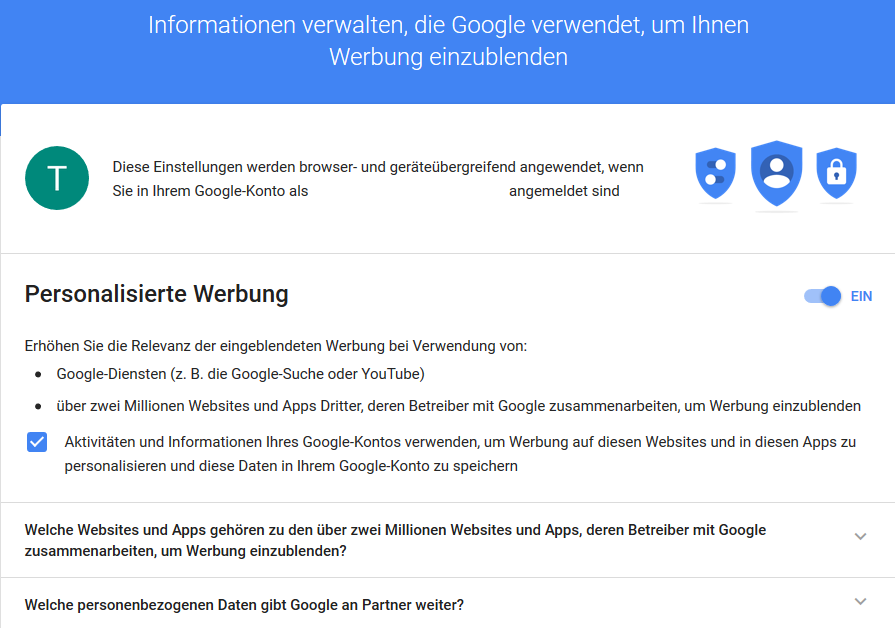
Task: Open the 'Welche Websites und Apps gehören' question
Action: click(395, 540)
